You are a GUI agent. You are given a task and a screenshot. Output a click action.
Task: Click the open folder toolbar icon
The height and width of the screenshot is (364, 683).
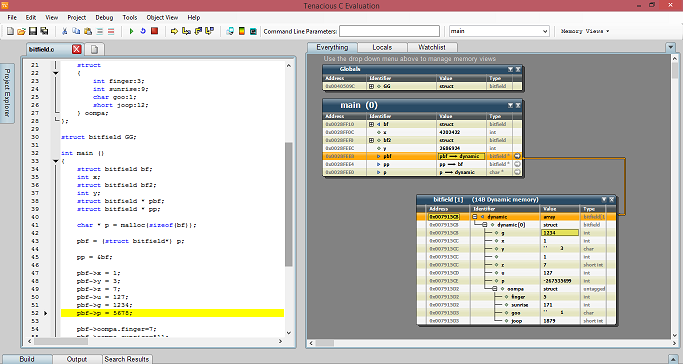pos(21,31)
